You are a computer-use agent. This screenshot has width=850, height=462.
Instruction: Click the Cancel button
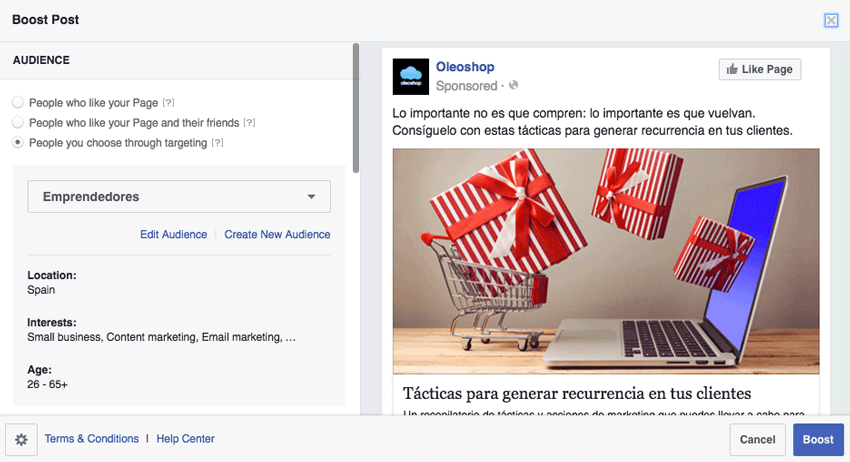pos(757,439)
